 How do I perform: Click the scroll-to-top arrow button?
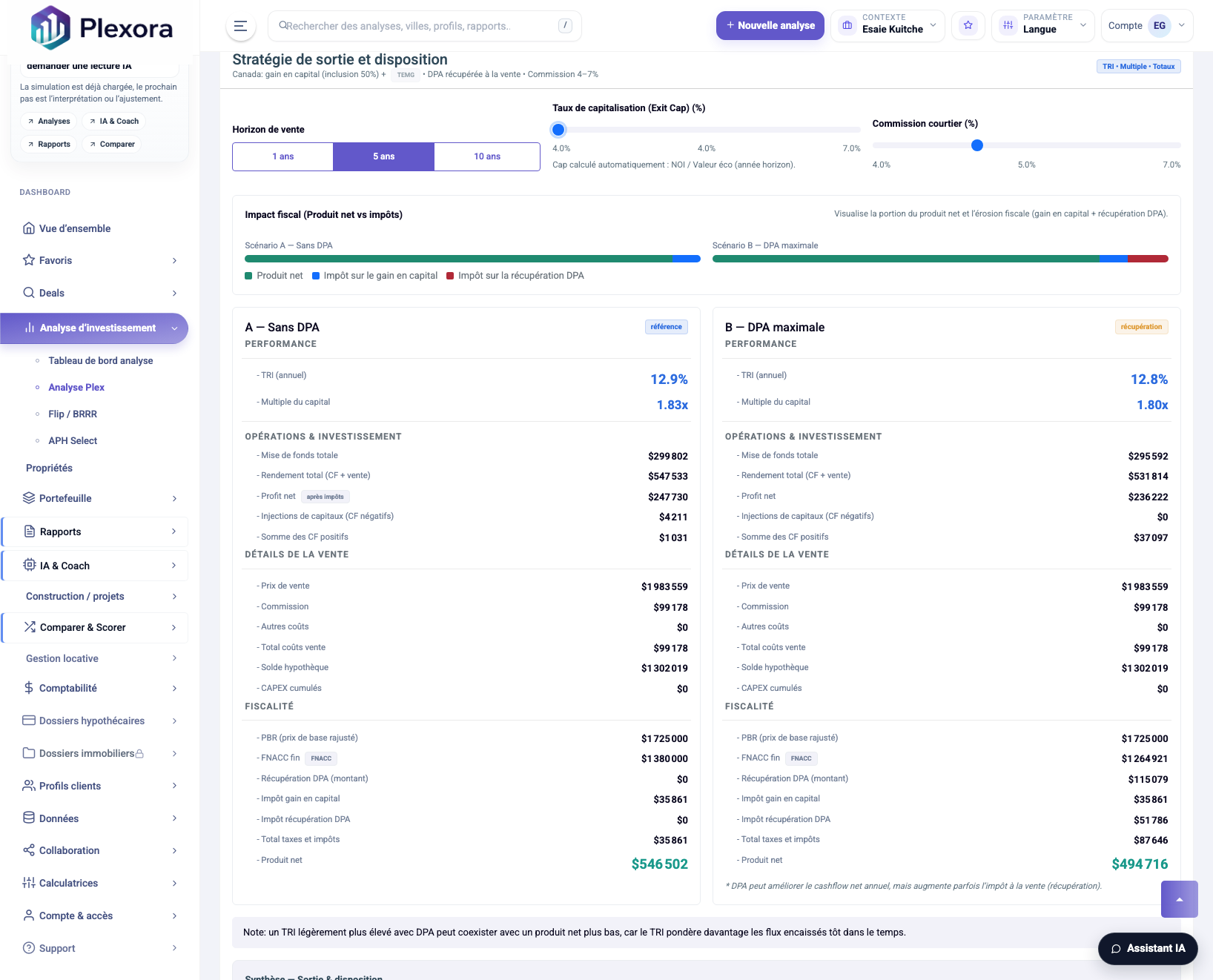(1179, 899)
